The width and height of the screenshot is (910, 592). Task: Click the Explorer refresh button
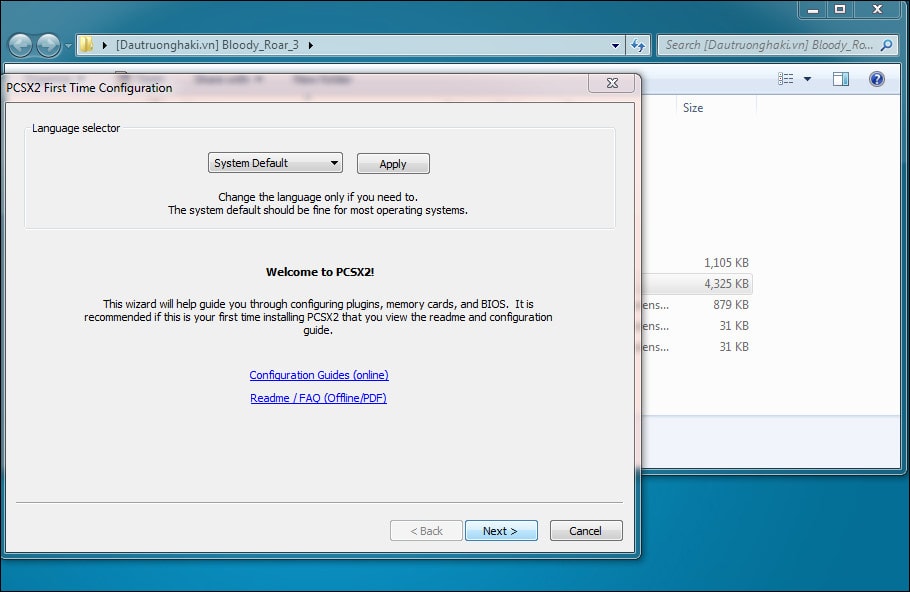click(x=638, y=45)
